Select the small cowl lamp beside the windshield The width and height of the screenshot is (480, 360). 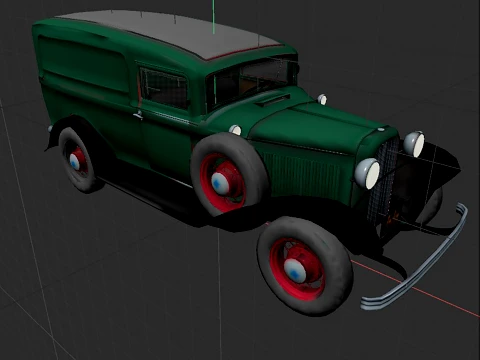coord(322,99)
